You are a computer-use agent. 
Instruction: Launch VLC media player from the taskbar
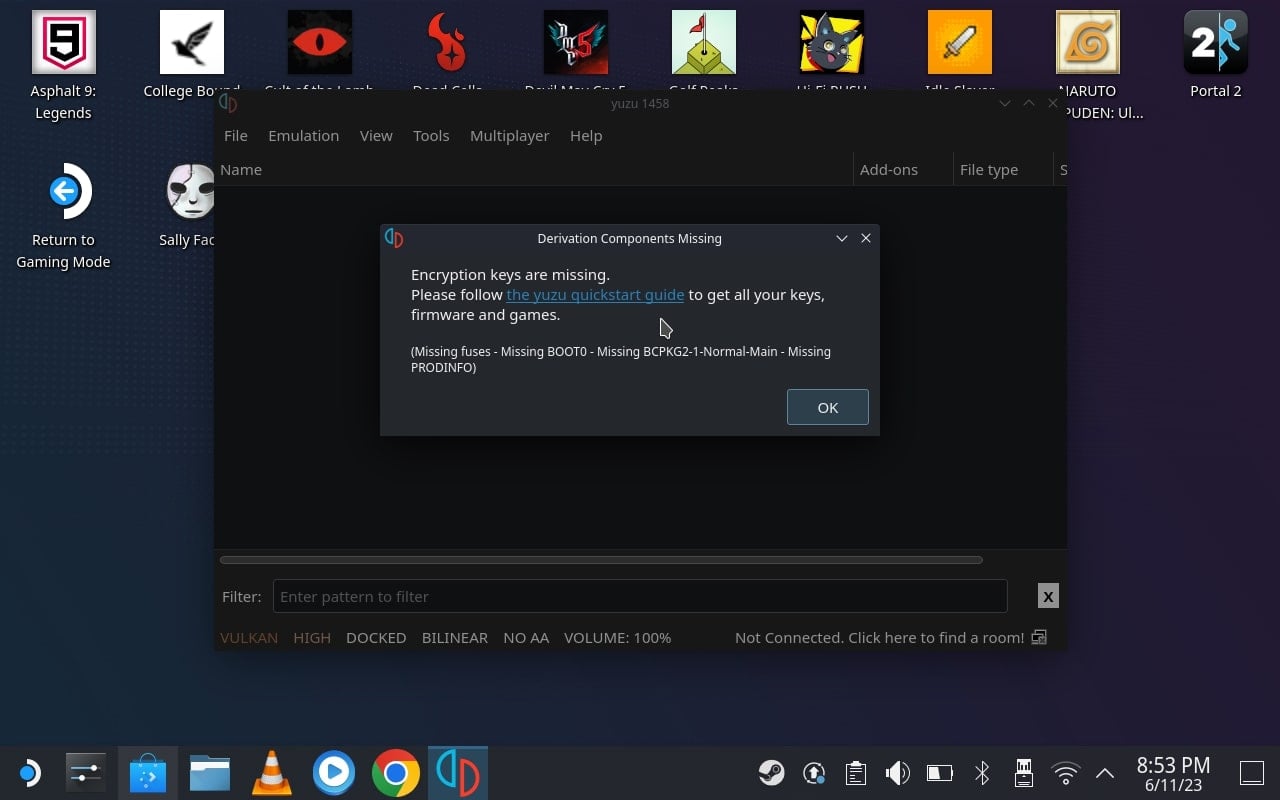(x=271, y=773)
